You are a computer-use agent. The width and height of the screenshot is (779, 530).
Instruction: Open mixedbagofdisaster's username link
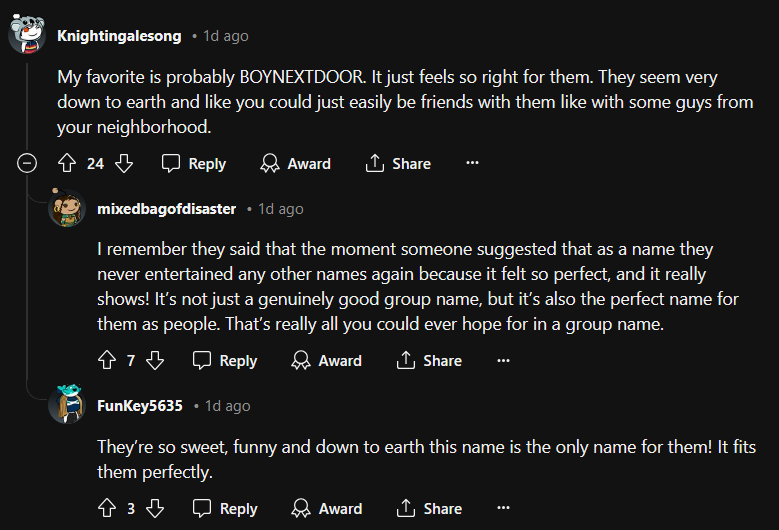pyautogui.click(x=166, y=209)
